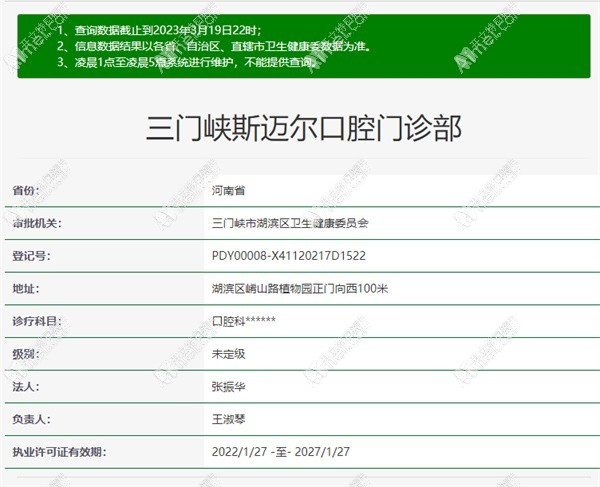The image size is (600, 487).
Task: Click the name 王淑琴
Action: click(228, 419)
